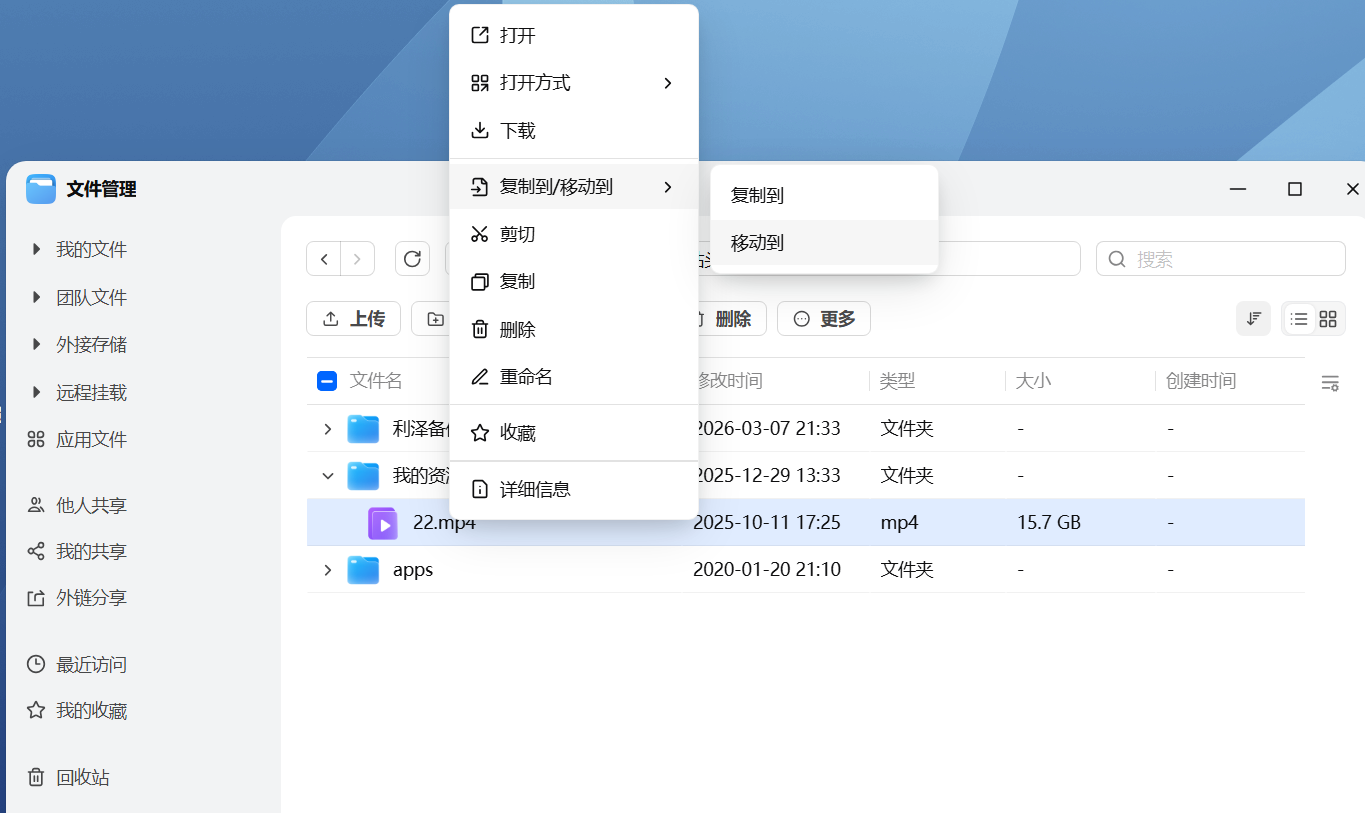Screen dimensions: 1365x813
Task: Click the 利泽备 folder icon
Action: point(363,429)
